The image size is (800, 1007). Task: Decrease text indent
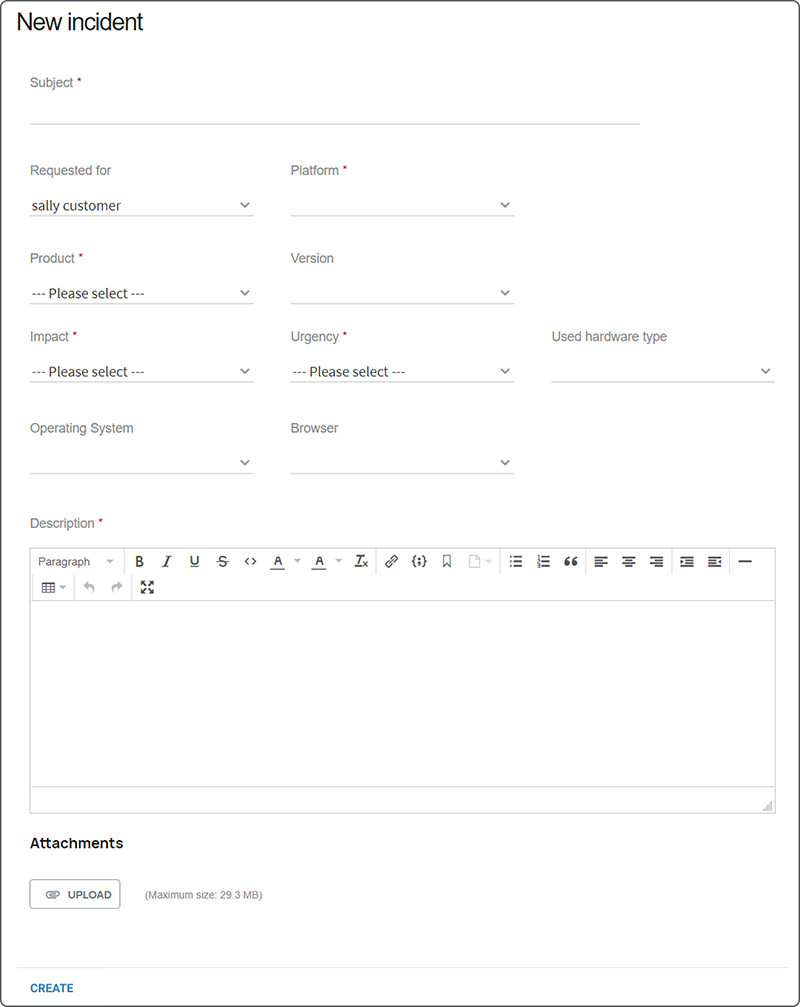pyautogui.click(x=715, y=561)
